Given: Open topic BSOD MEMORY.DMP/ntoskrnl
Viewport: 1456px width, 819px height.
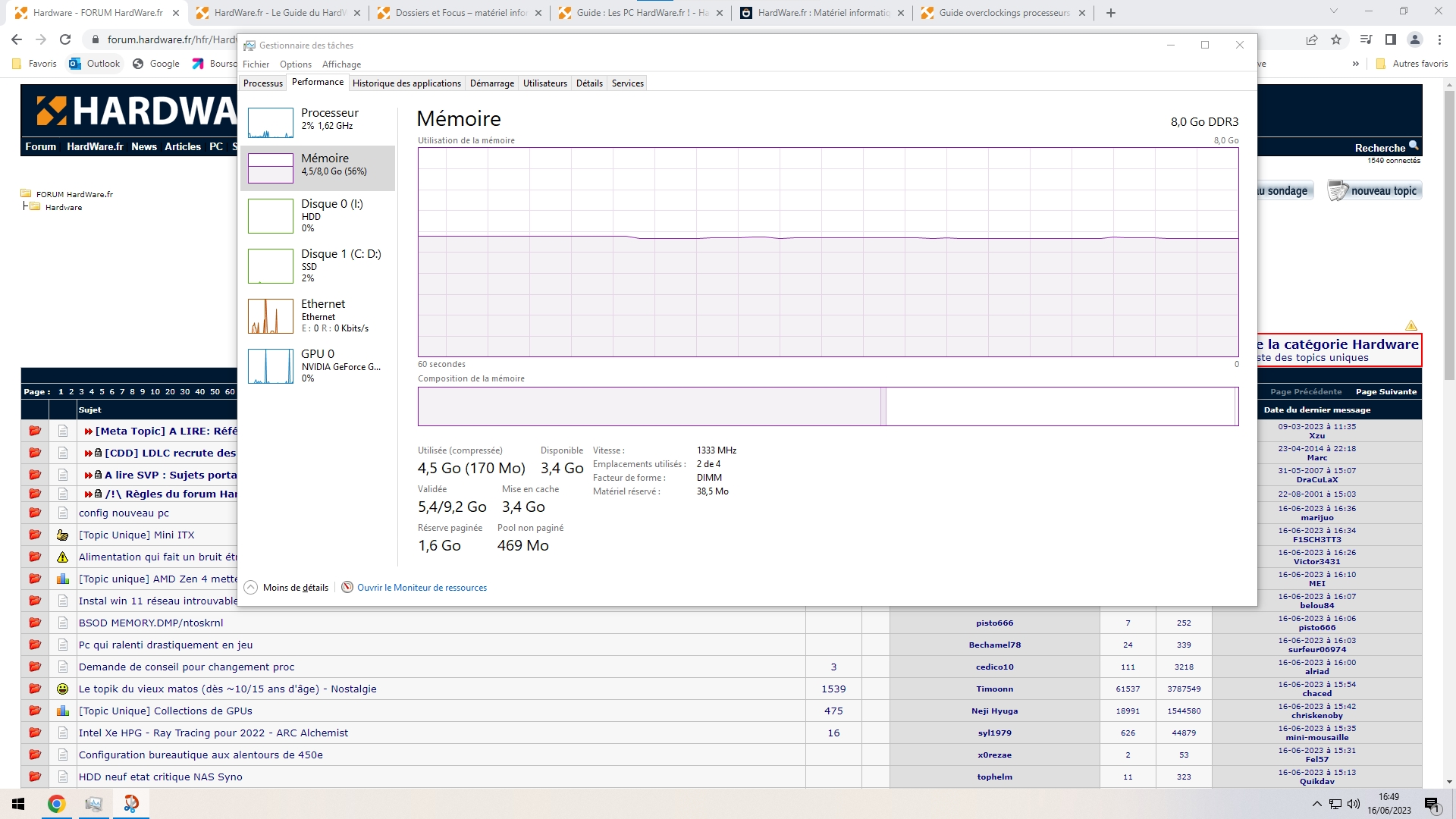Looking at the screenshot, I should [151, 623].
